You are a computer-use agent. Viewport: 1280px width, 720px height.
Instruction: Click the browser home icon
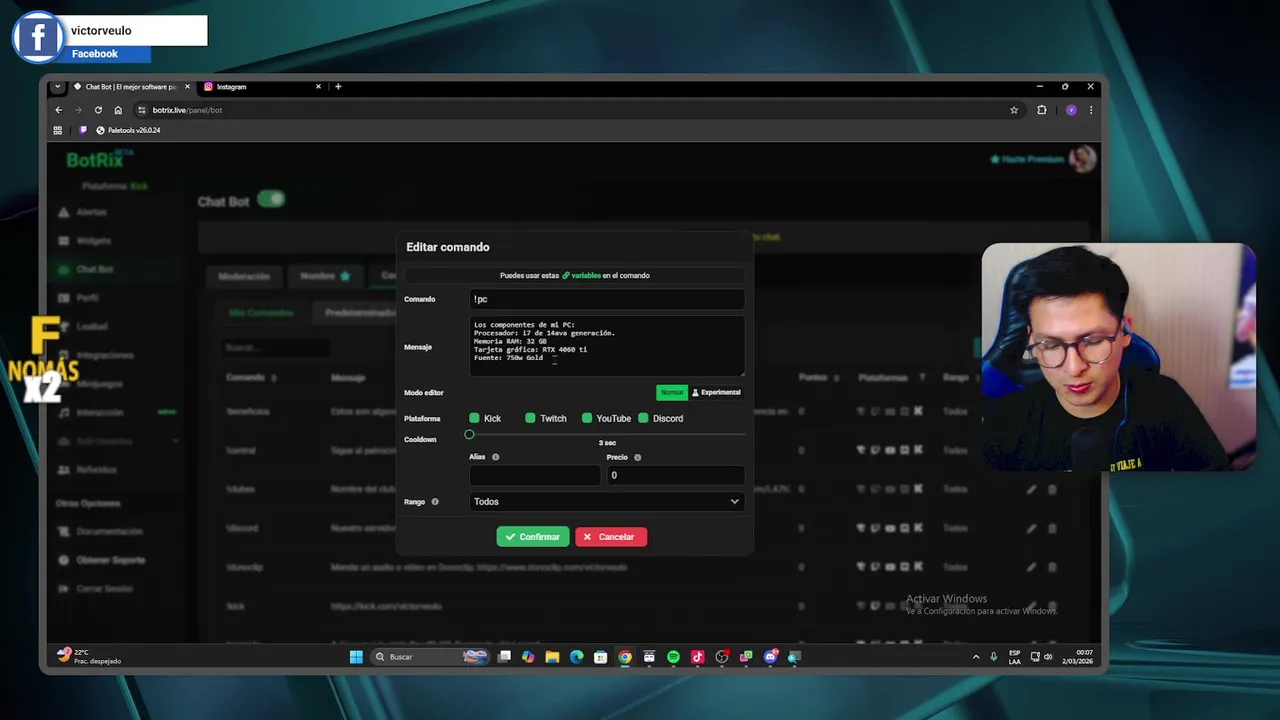[x=118, y=110]
